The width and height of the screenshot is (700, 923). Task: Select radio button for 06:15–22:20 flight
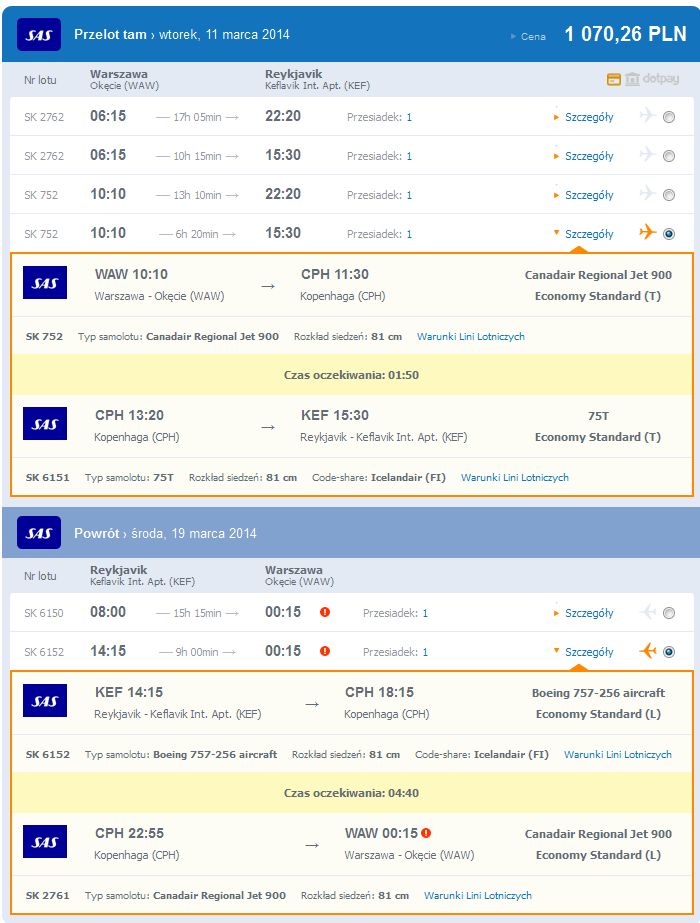point(669,117)
